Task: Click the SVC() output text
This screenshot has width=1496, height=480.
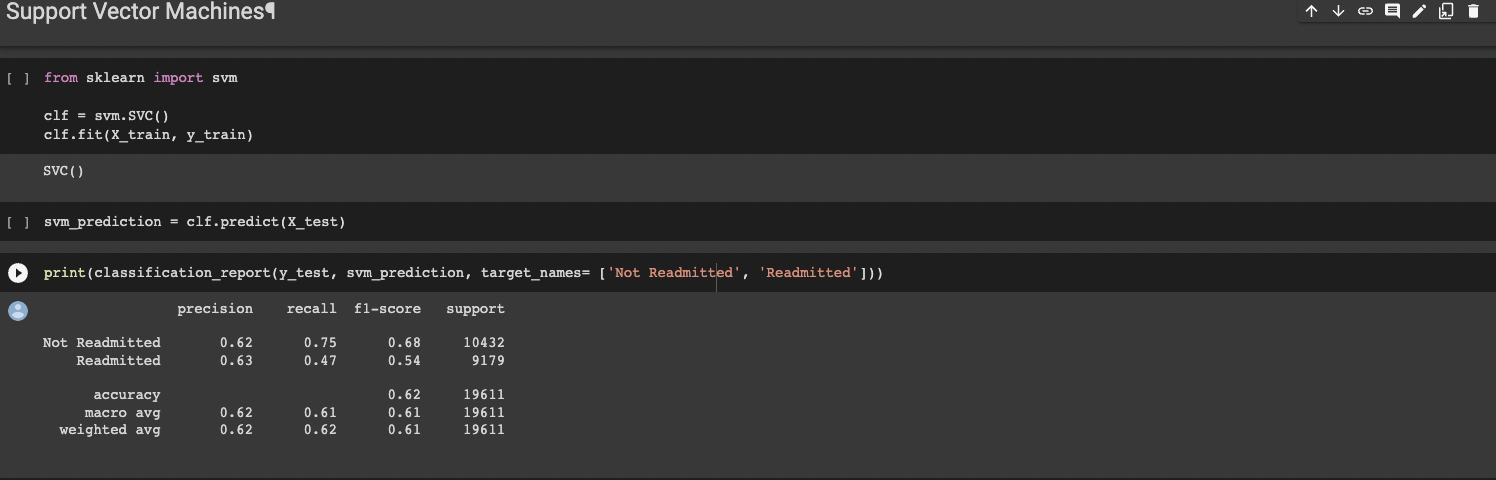Action: coord(63,171)
